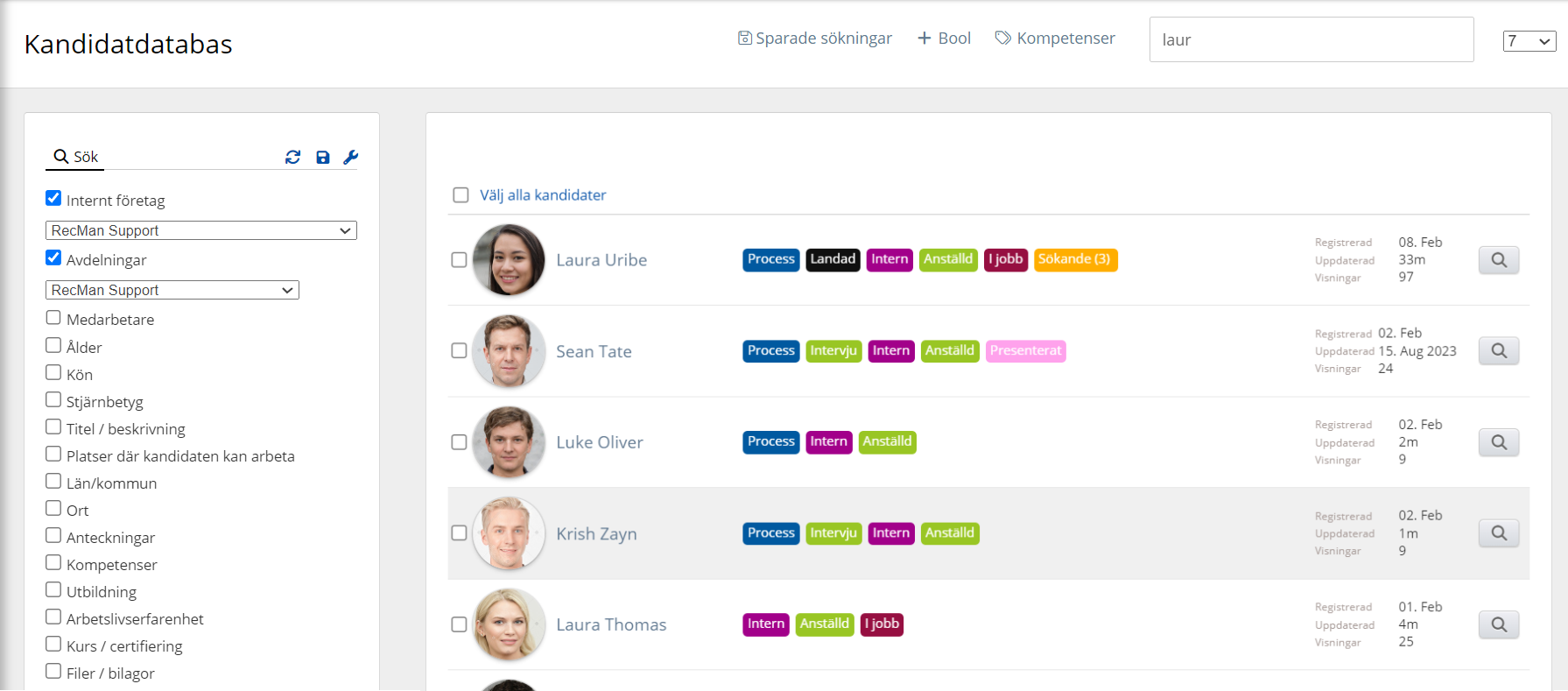Open Sparade sökningar menu
The height and width of the screenshot is (691, 1568).
[x=815, y=39]
